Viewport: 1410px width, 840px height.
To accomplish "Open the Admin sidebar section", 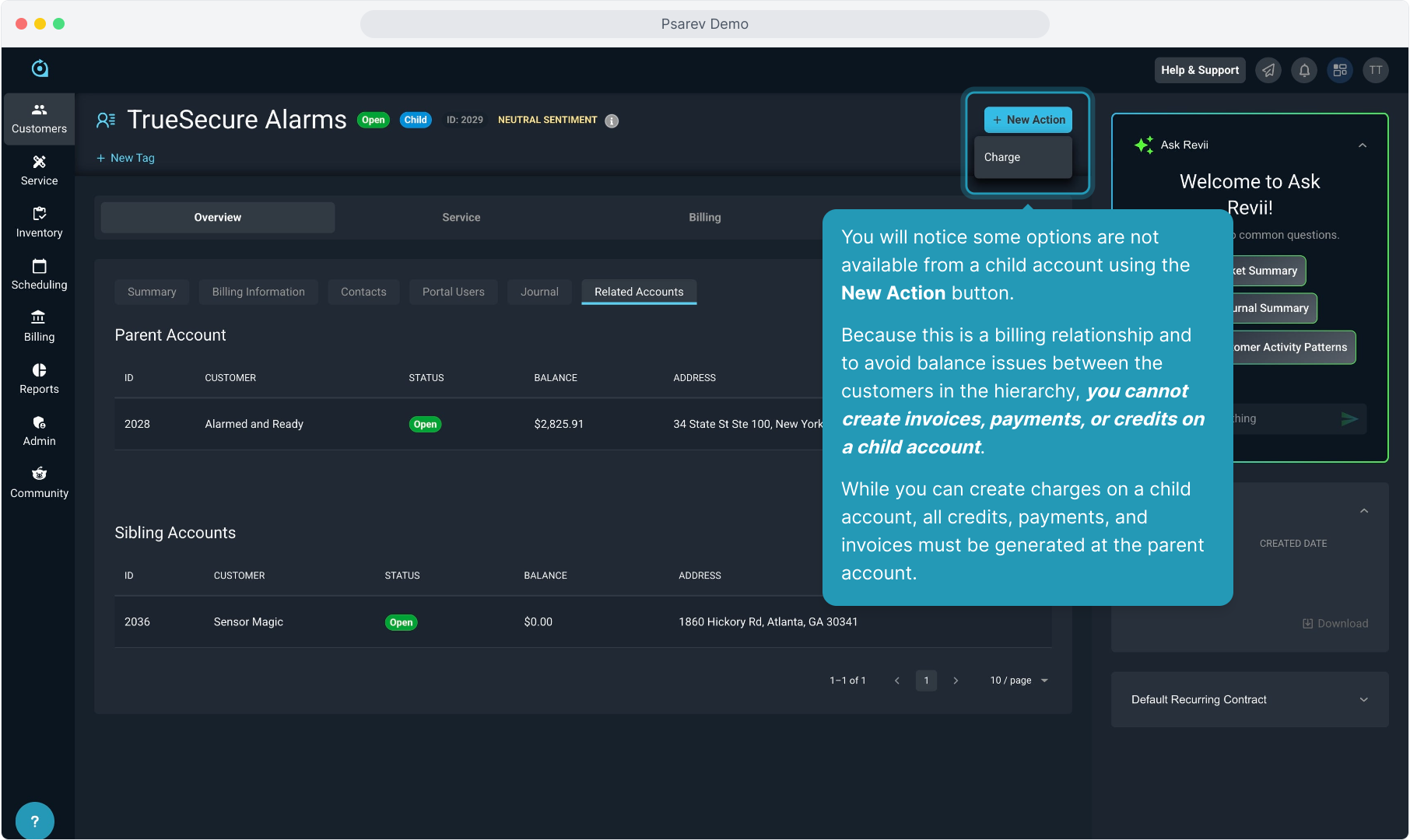I will point(39,431).
